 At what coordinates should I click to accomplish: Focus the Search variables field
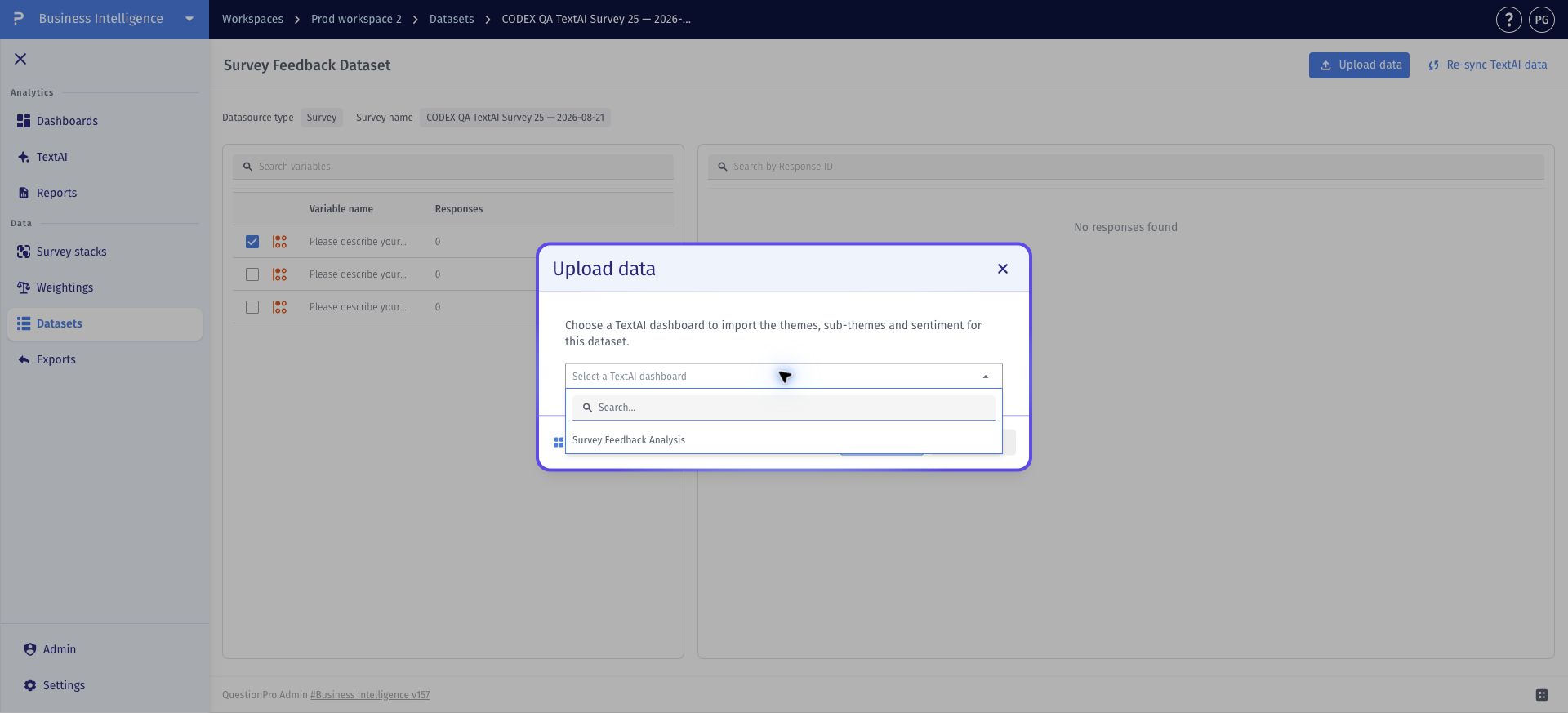(x=453, y=167)
